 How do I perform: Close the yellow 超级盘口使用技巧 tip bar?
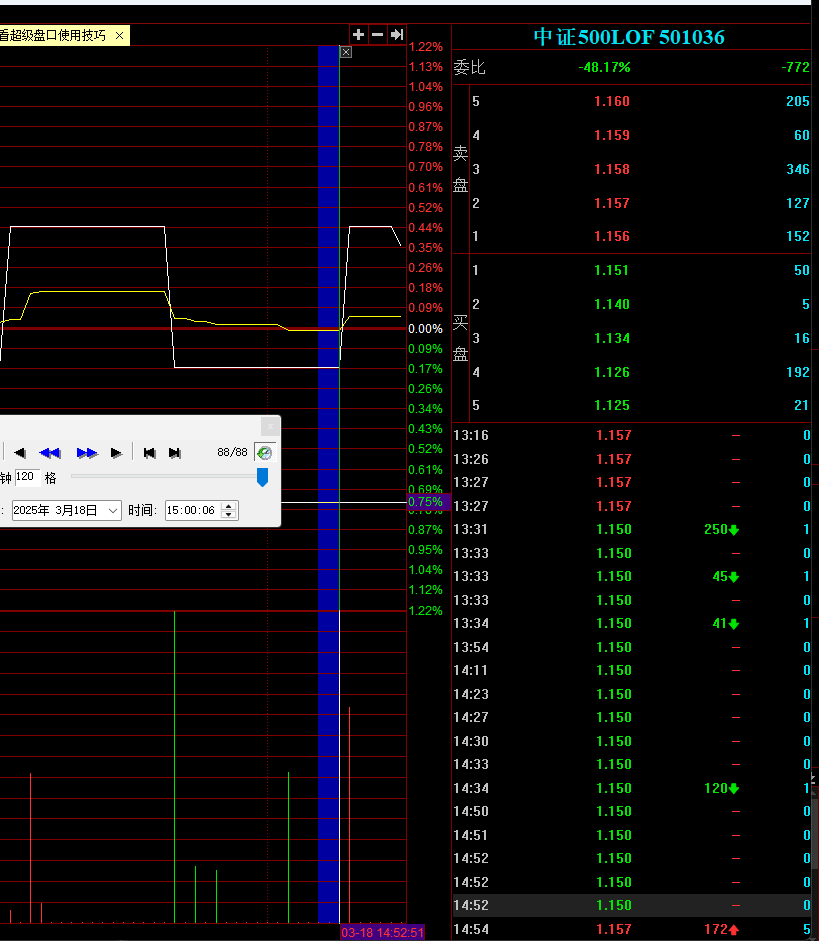pyautogui.click(x=120, y=36)
